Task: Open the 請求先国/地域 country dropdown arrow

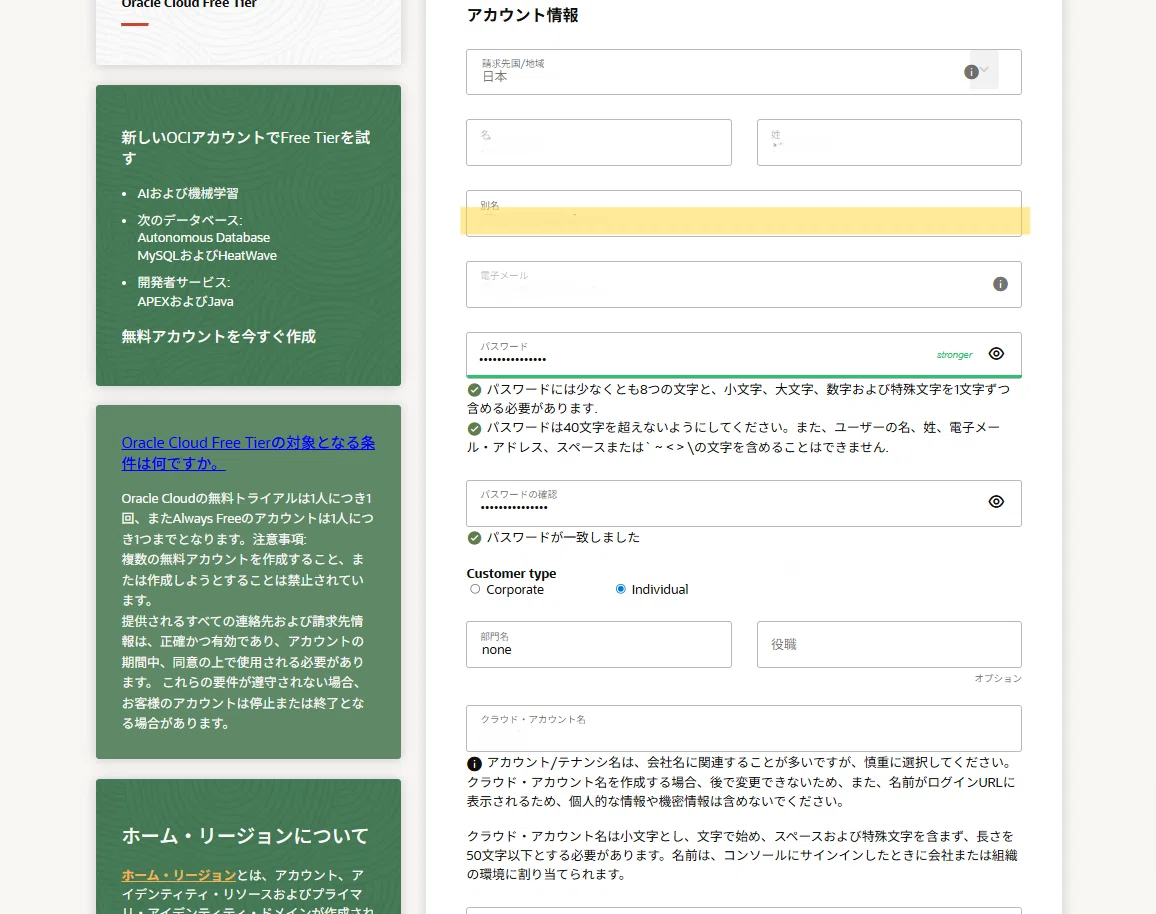Action: pos(984,71)
